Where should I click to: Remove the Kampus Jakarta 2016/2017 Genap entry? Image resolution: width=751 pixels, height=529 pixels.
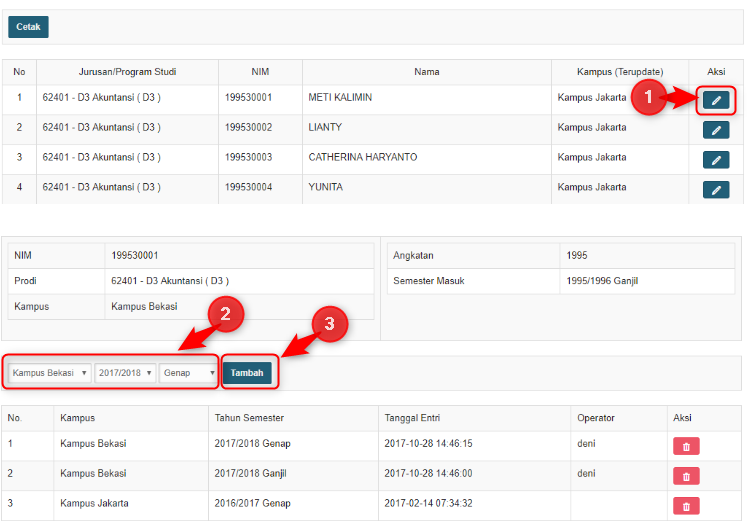686,506
